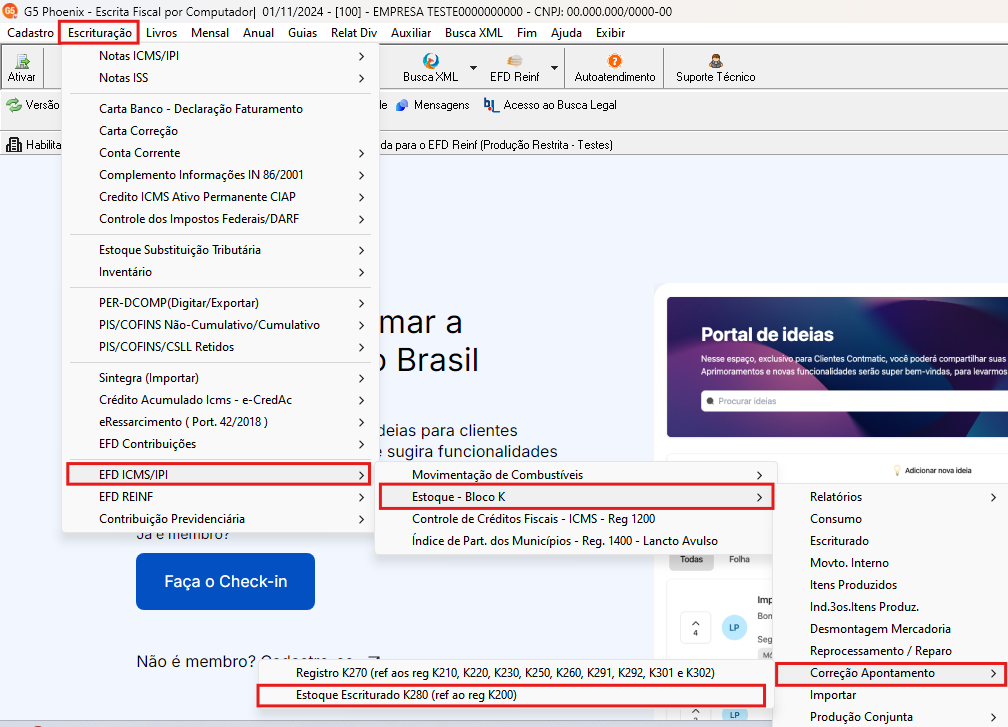Image resolution: width=1008 pixels, height=727 pixels.
Task: Select EFD ICMS/IPI menu entry
Action: [x=219, y=475]
